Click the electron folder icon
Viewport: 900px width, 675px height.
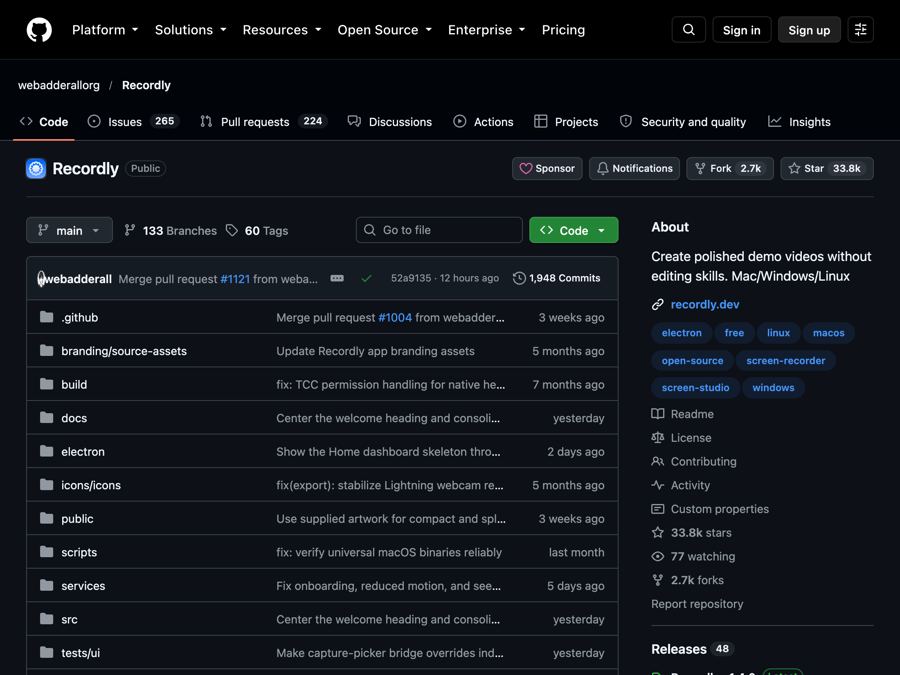coord(46,452)
